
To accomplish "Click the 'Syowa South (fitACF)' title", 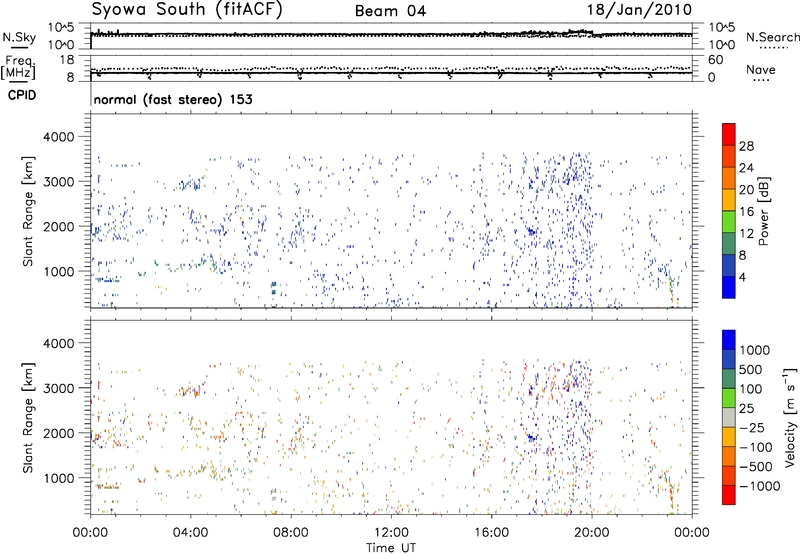I will (x=187, y=9).
